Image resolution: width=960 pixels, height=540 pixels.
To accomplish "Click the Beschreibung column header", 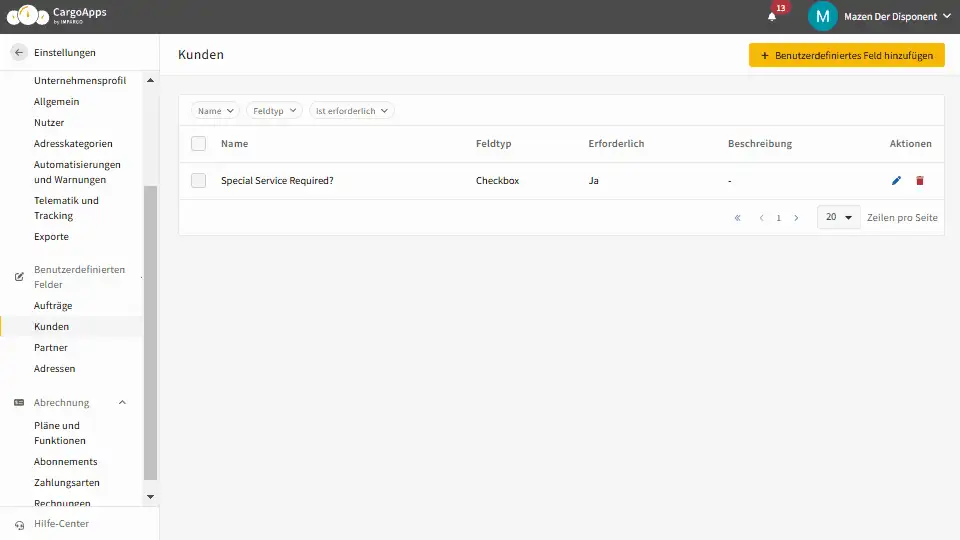I will pyautogui.click(x=760, y=144).
